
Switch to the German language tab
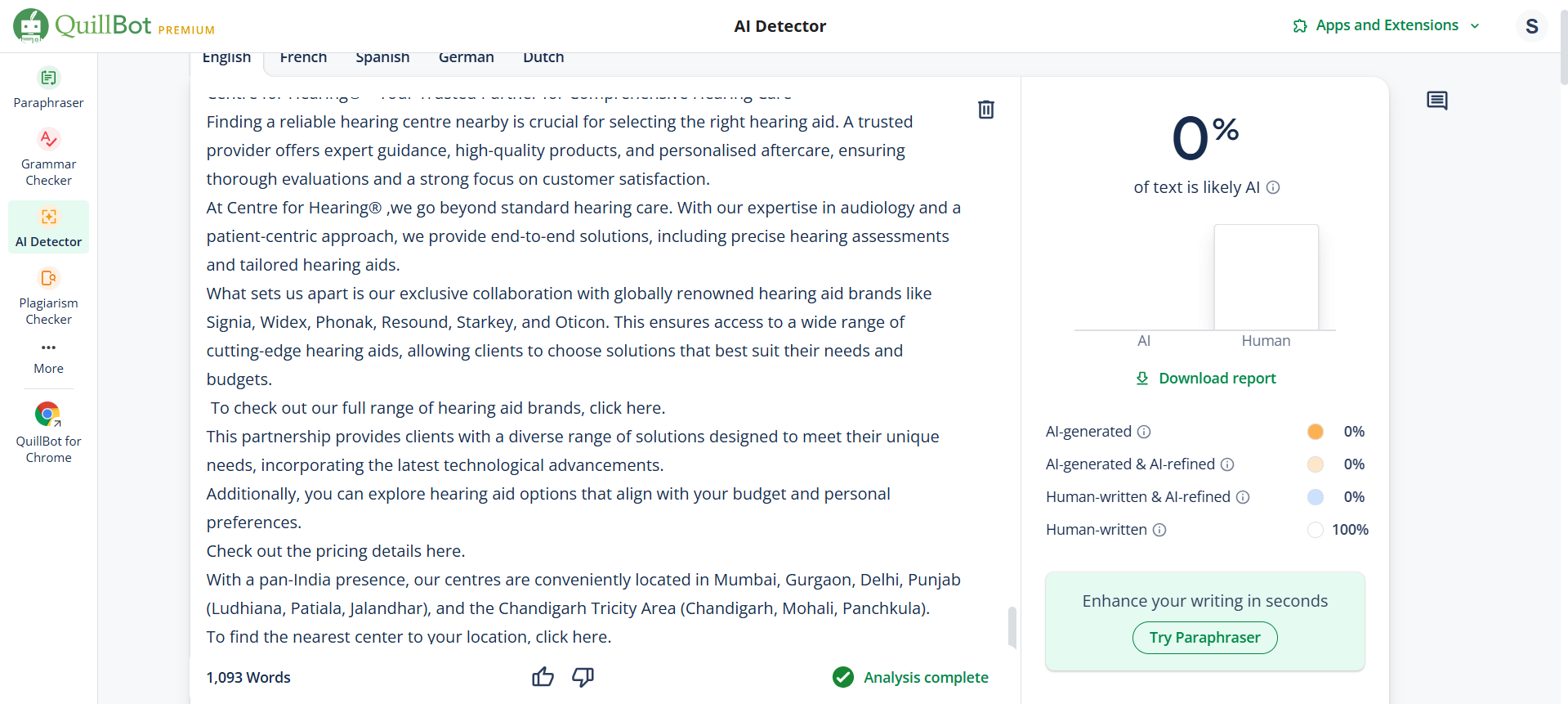point(466,57)
